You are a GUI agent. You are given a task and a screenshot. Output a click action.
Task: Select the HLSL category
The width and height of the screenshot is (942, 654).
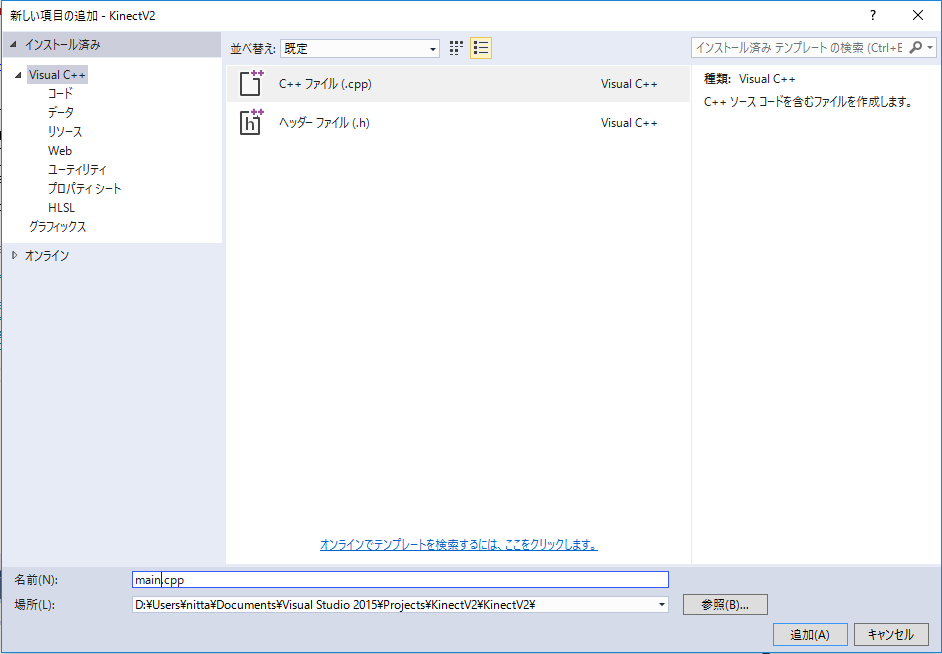61,207
